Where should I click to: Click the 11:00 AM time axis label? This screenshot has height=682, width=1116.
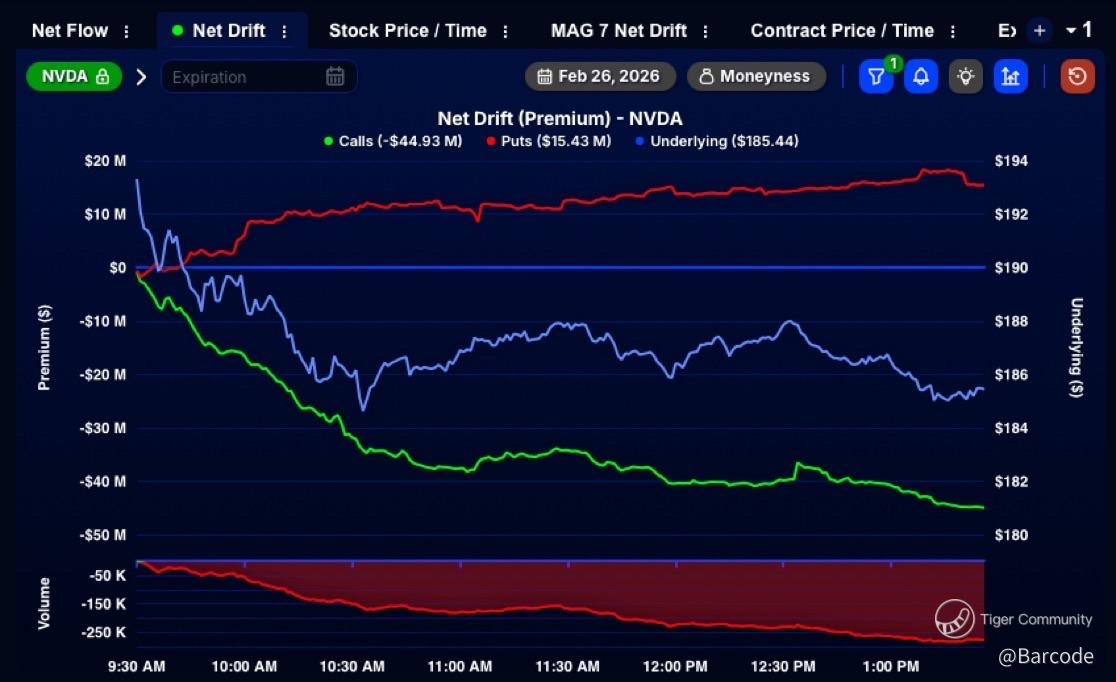pos(460,666)
